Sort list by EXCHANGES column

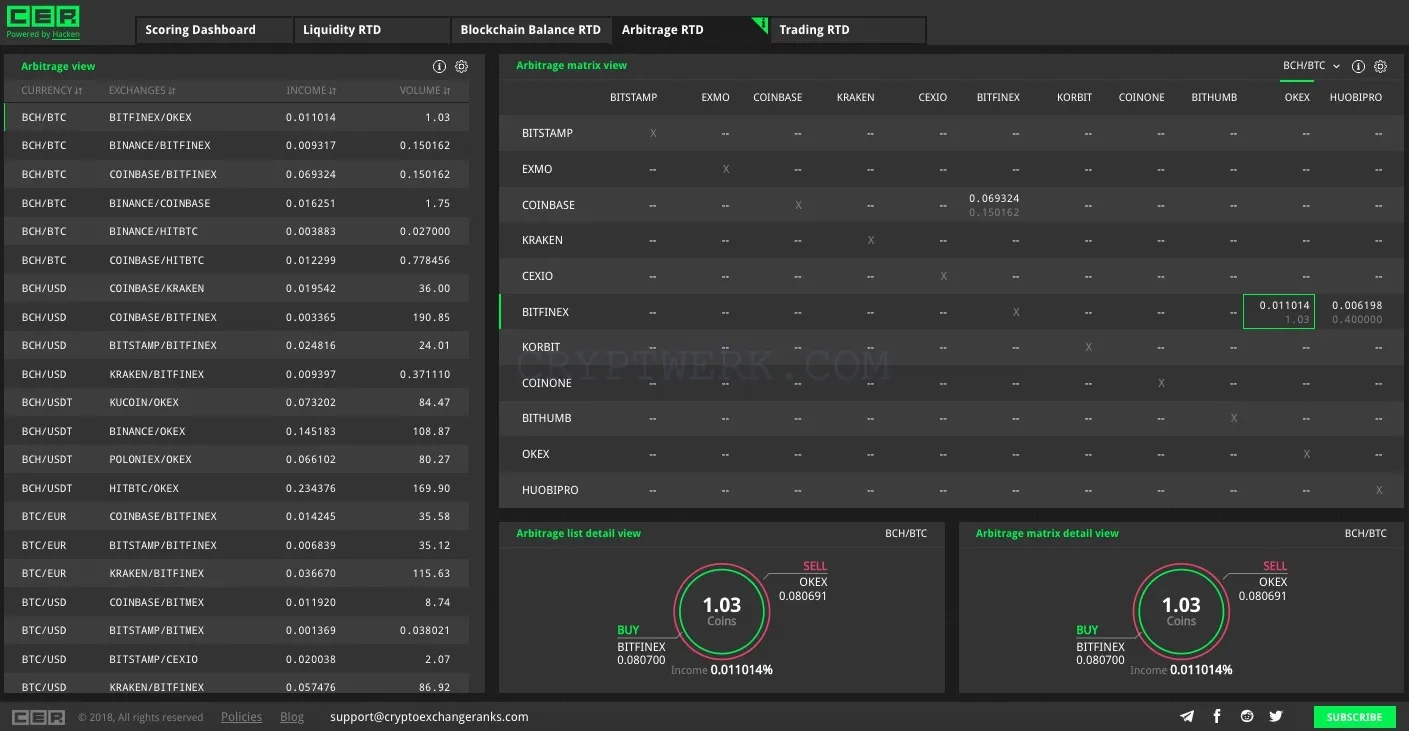pos(143,90)
